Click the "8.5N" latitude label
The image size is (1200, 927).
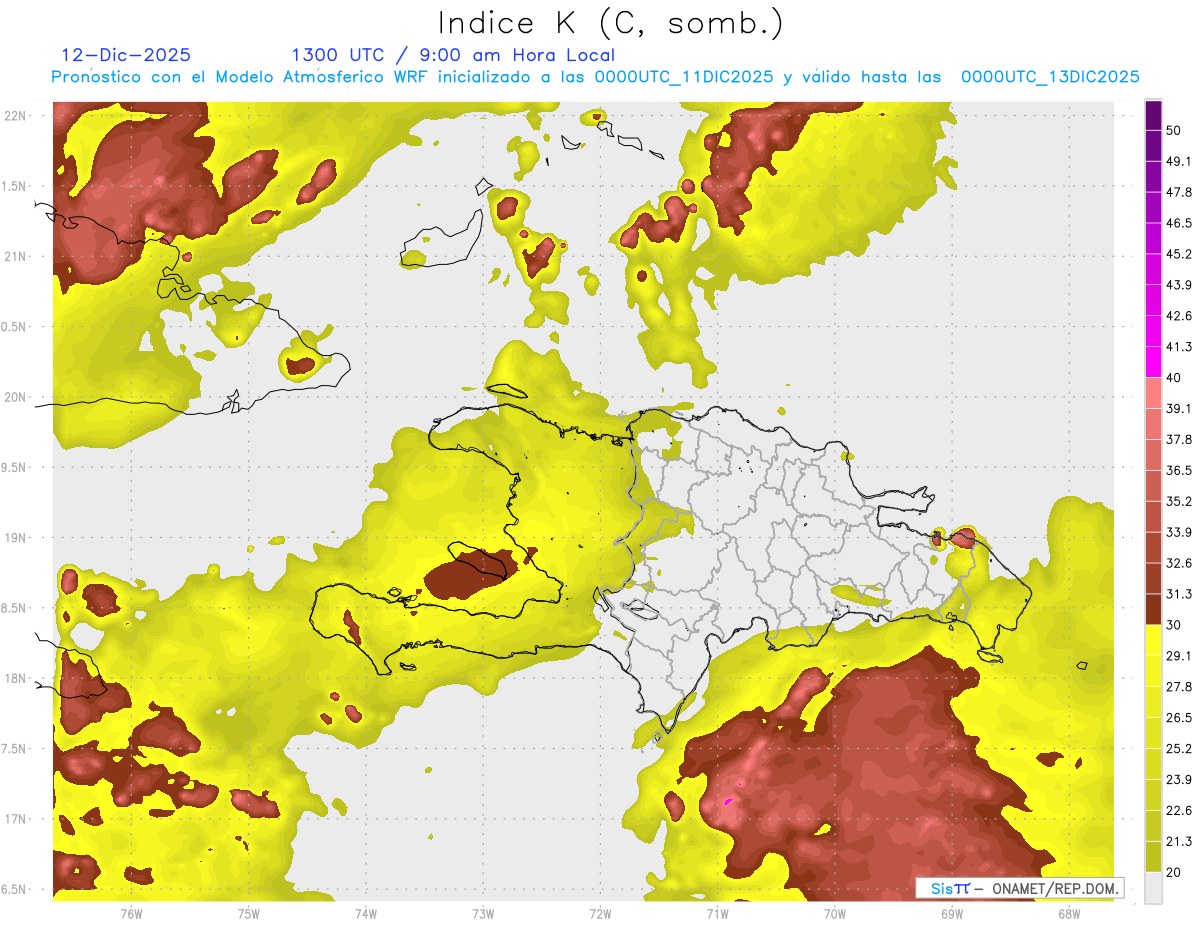click(x=15, y=608)
